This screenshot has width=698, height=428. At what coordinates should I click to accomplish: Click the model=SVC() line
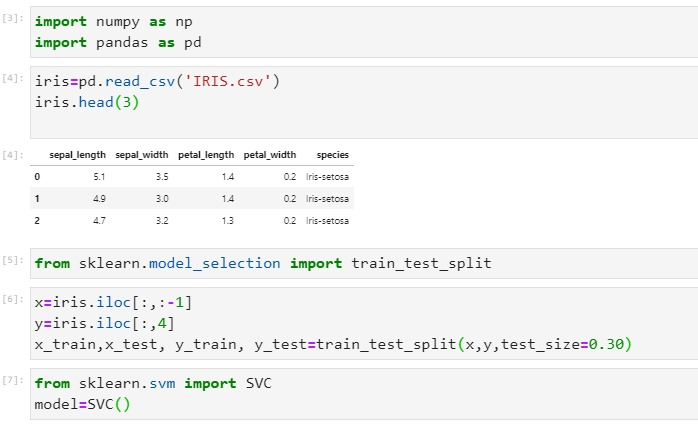82,404
